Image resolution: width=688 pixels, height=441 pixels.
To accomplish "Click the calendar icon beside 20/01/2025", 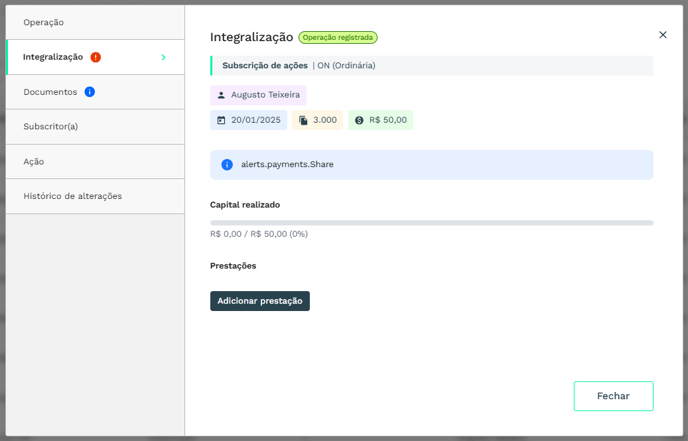I will tap(222, 120).
